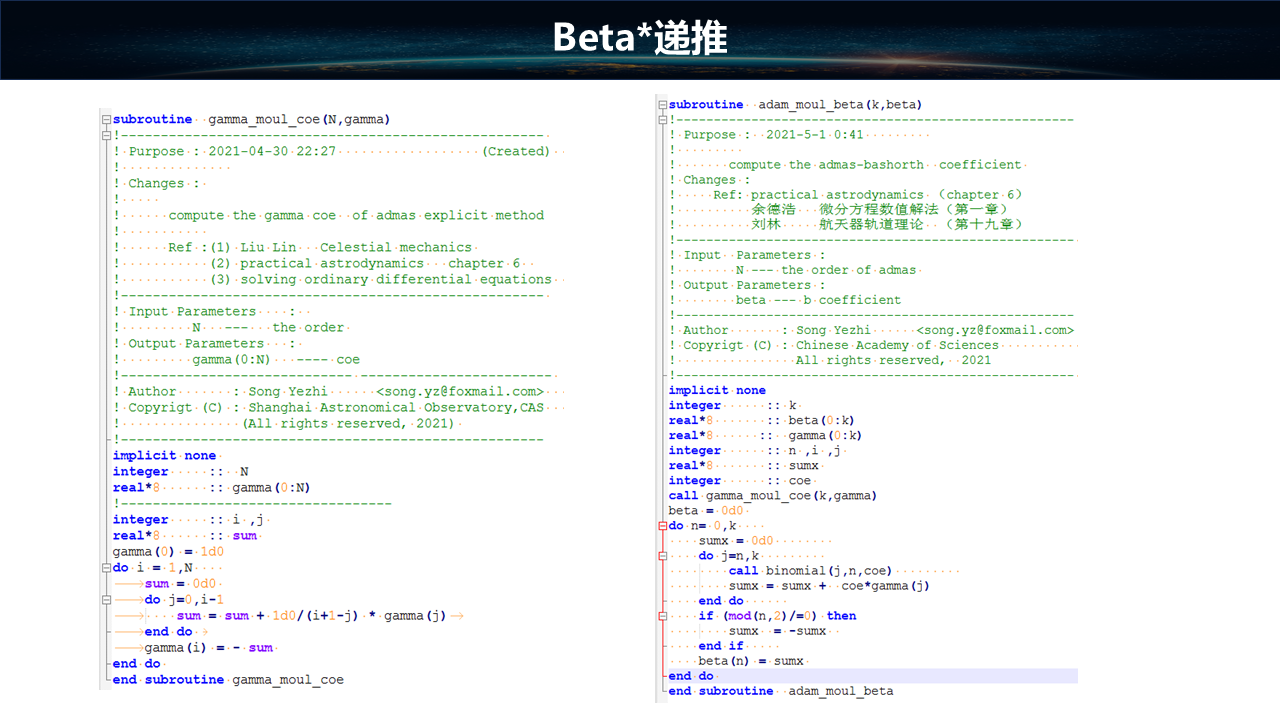The height and width of the screenshot is (720, 1280).
Task: Click the 'Beta*递推' slide title
Action: pyautogui.click(x=640, y=39)
